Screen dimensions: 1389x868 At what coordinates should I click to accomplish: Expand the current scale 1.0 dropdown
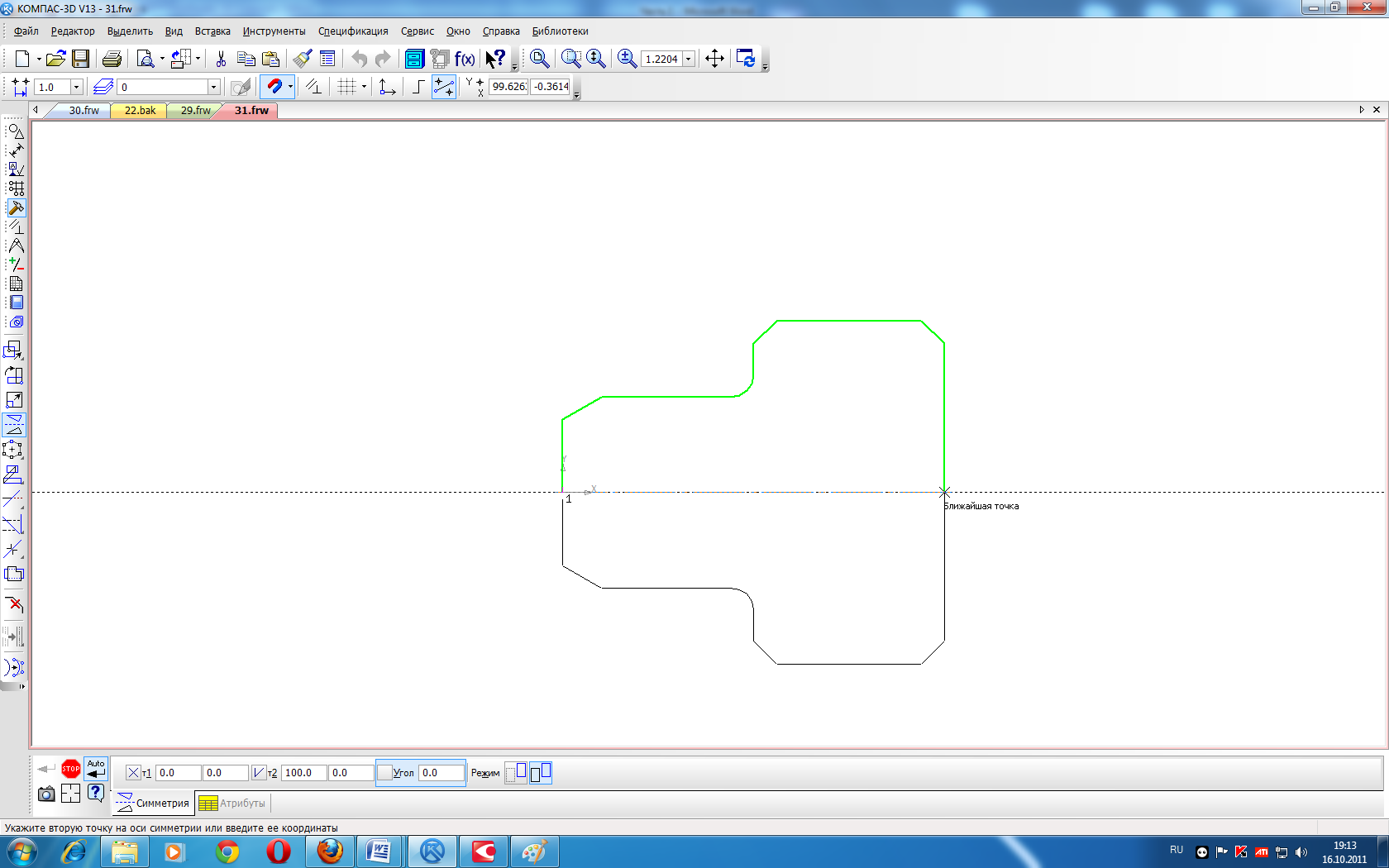76,87
